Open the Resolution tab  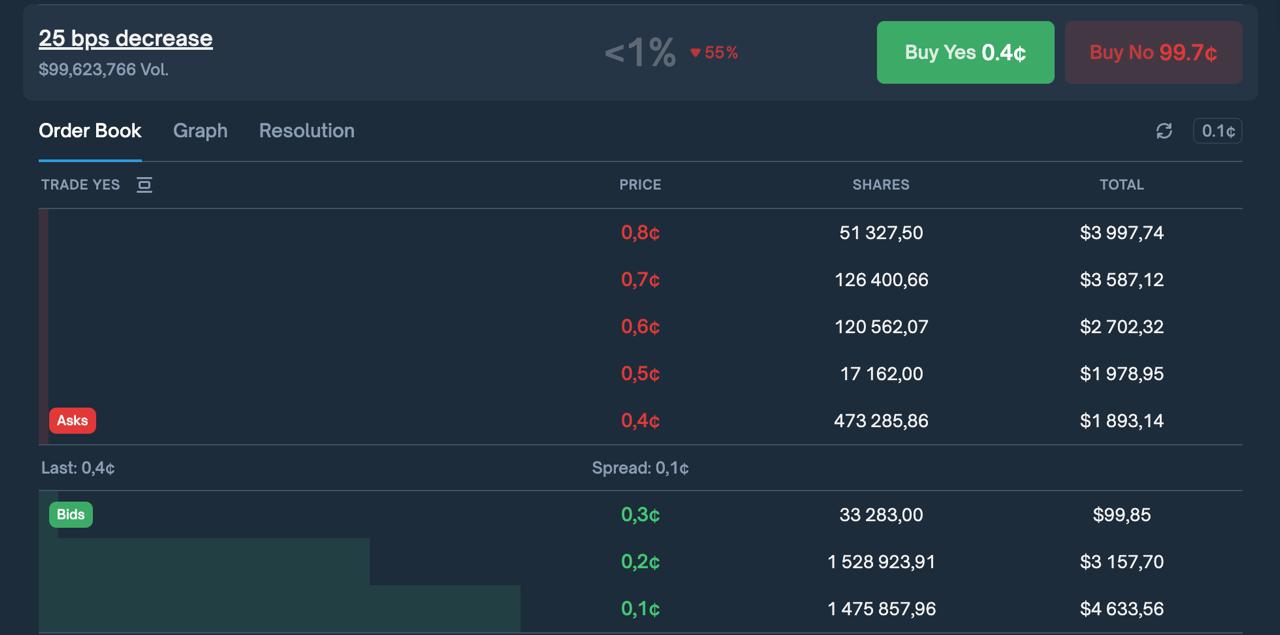(x=306, y=131)
